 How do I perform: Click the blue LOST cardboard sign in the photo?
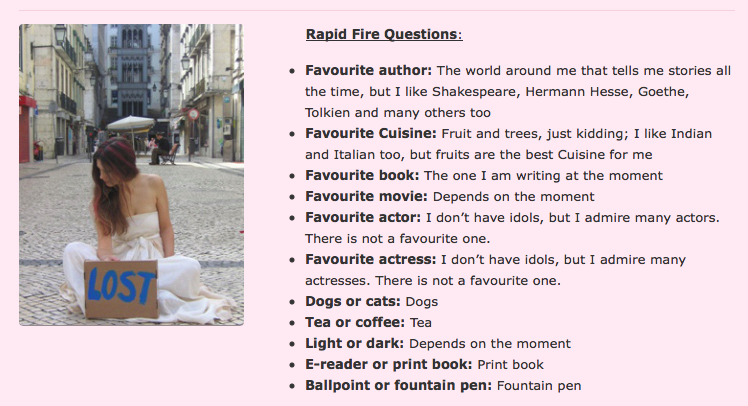coord(121,288)
